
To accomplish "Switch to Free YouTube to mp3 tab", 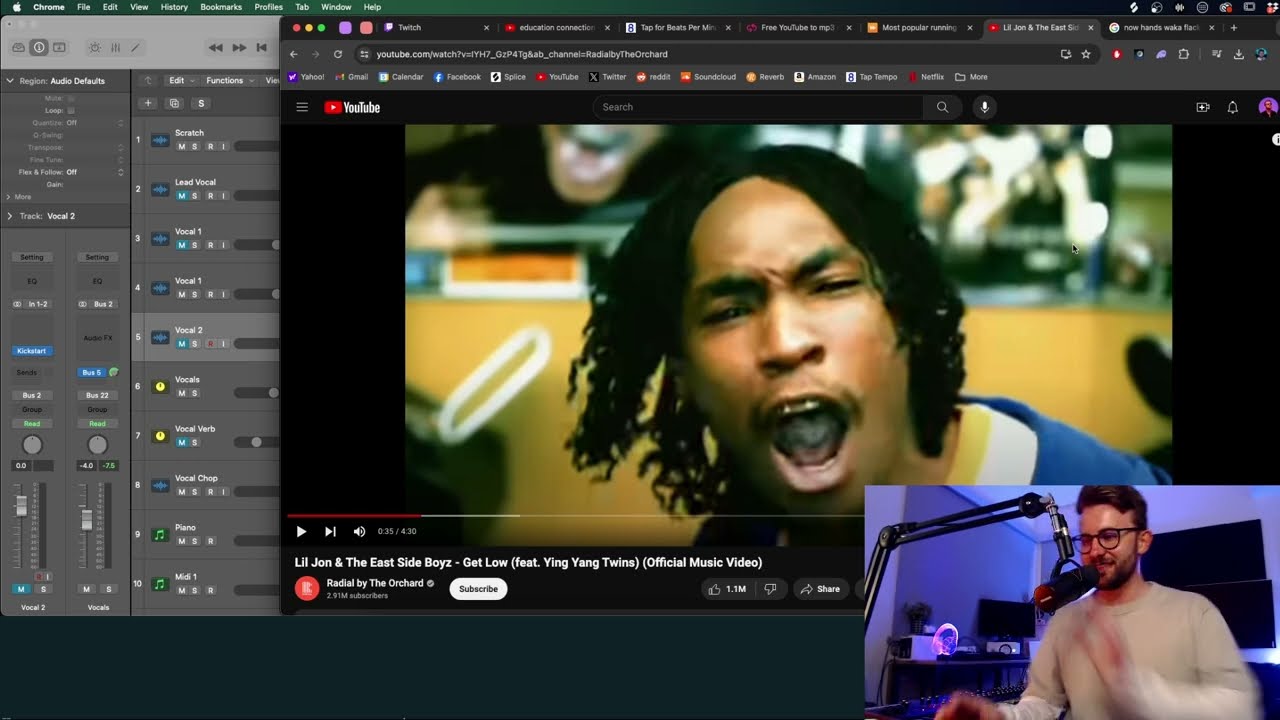I will [797, 27].
